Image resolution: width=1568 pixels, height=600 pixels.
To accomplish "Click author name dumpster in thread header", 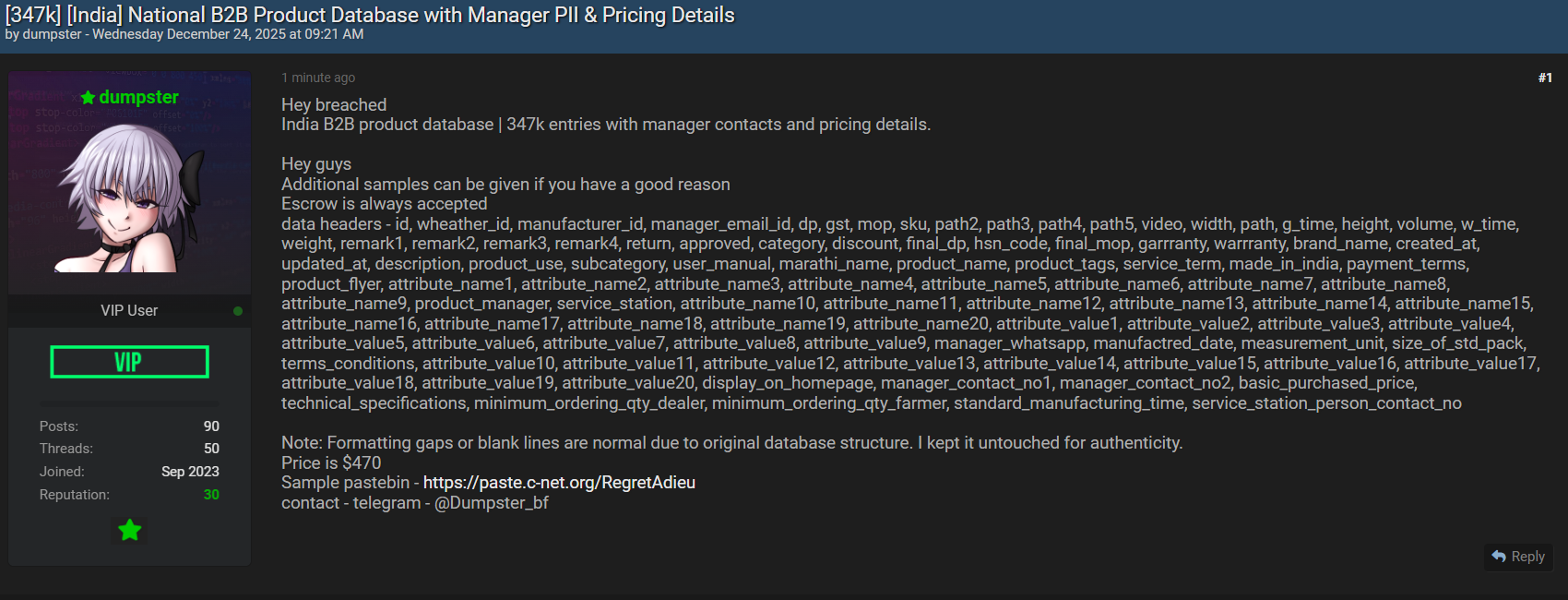I will 52,34.
